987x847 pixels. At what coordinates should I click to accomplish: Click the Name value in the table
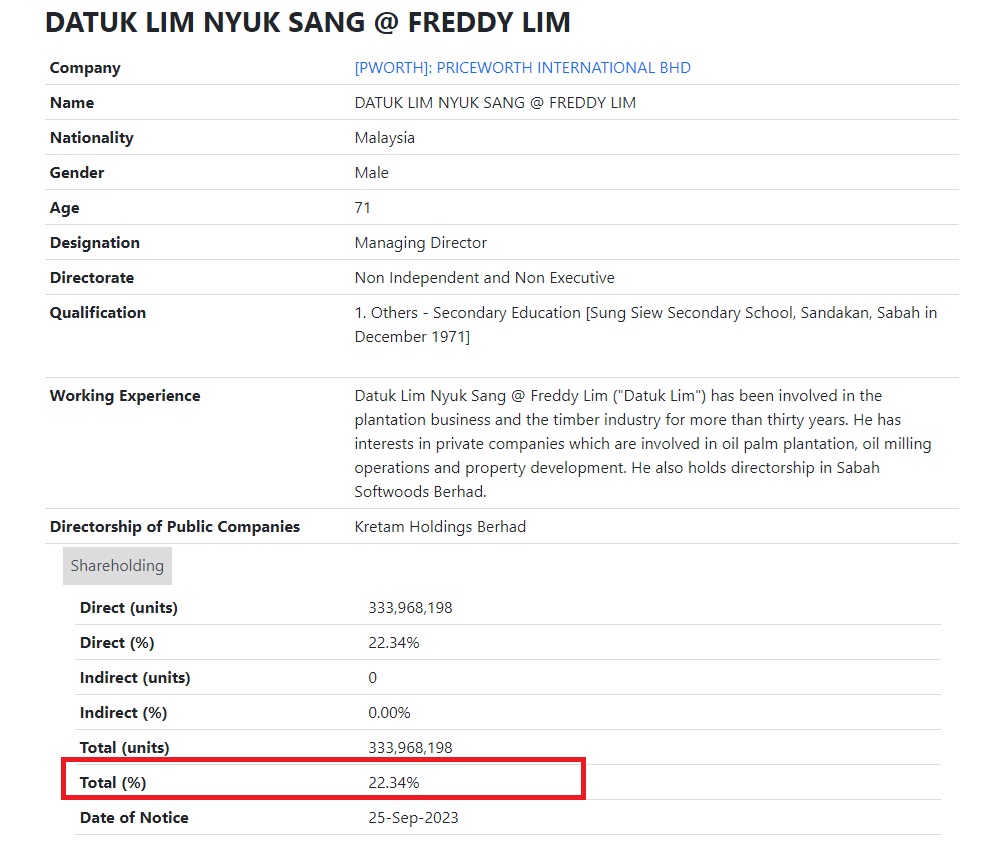[x=495, y=103]
